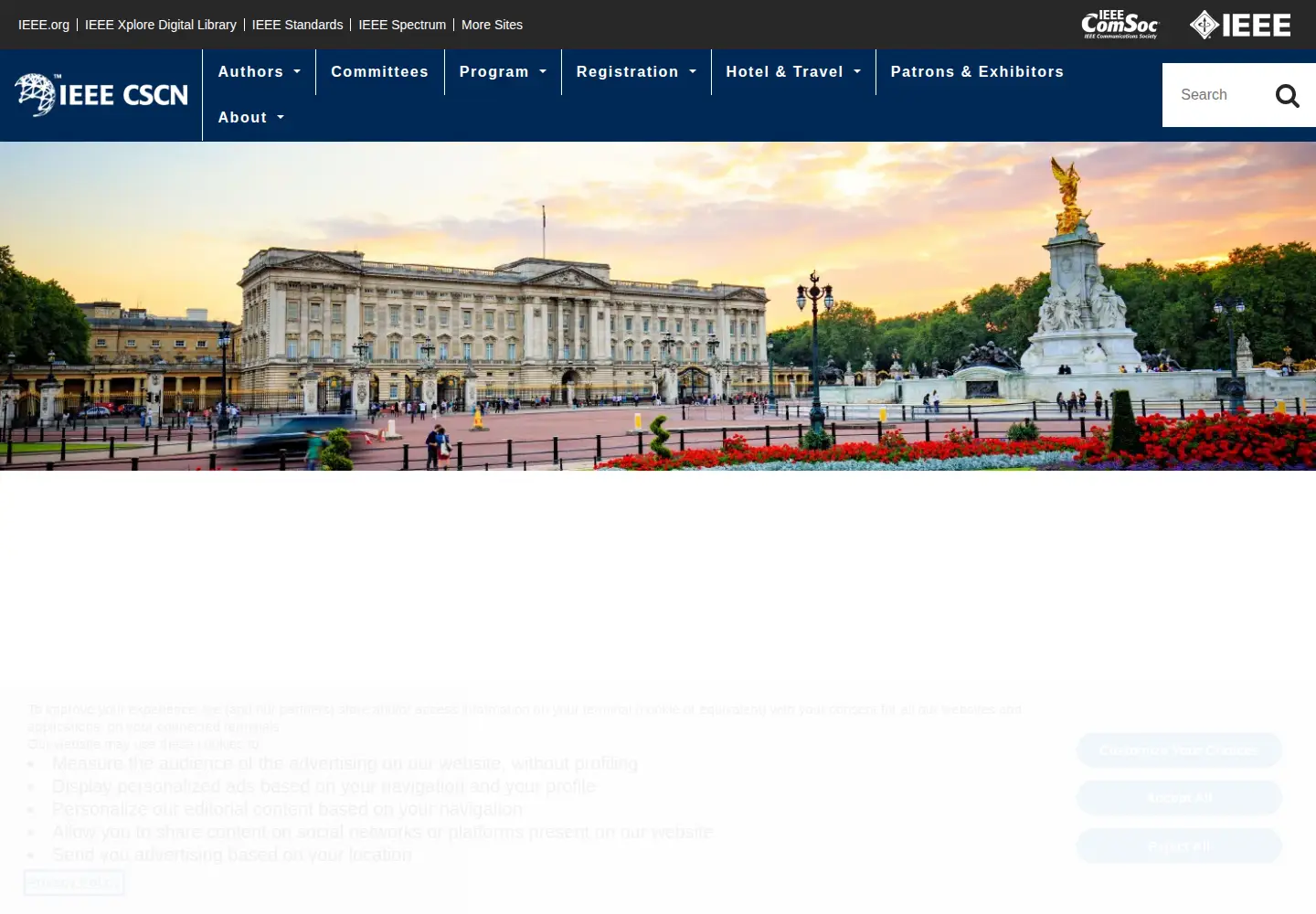Screen dimensions: 1316x914
Task: Open the IEEE Standards link
Action: [x=297, y=25]
